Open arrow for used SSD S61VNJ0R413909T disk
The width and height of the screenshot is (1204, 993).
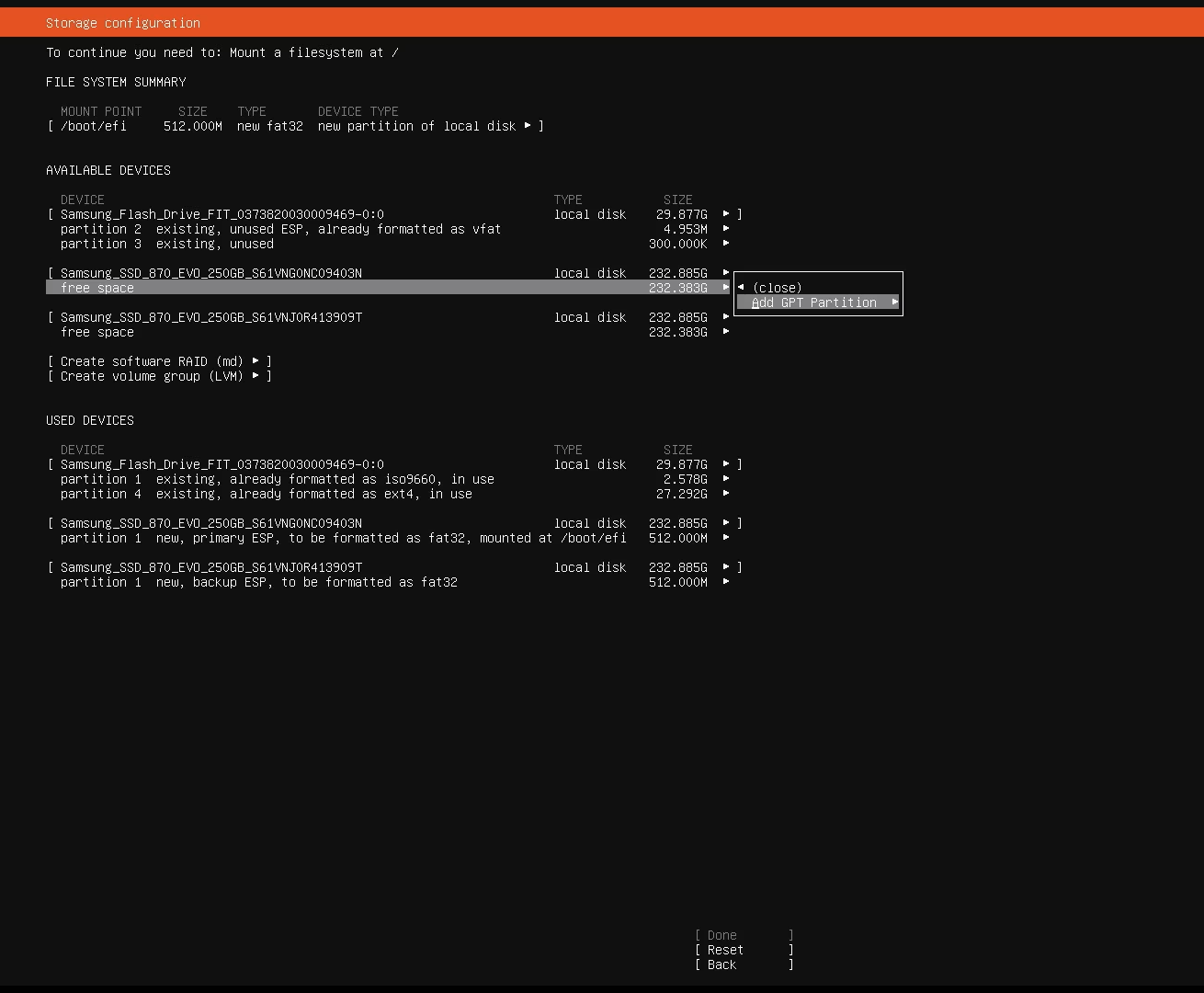coord(726,567)
